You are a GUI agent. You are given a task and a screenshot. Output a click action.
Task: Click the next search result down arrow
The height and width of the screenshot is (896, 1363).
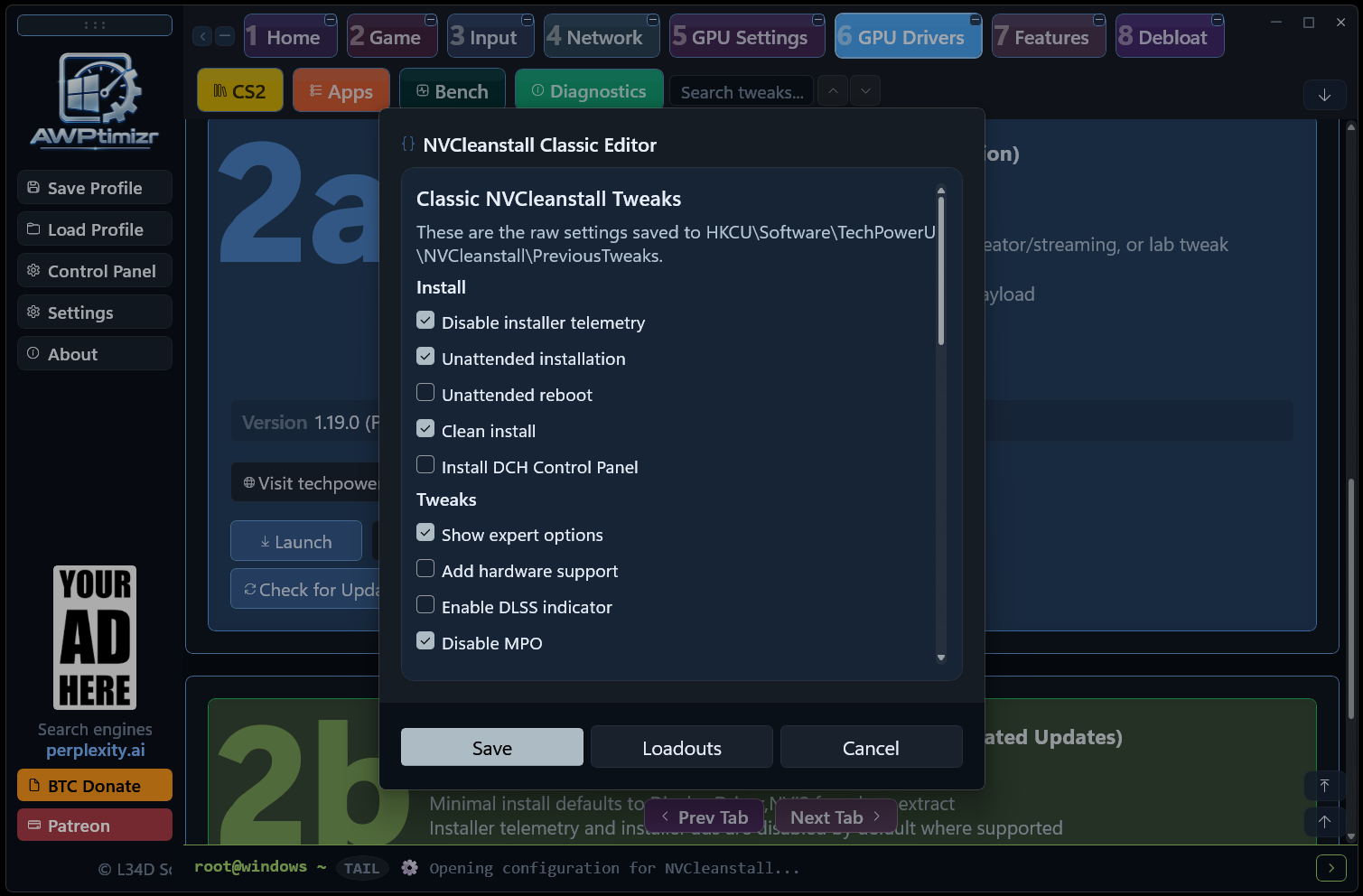(865, 91)
